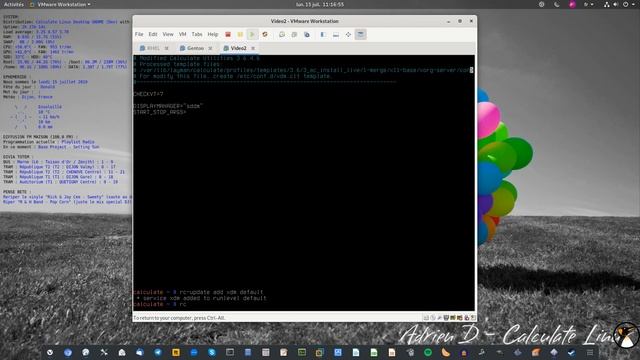Open the snapshot manager toolbar icon
The height and width of the screenshot is (360, 640).
click(307, 35)
